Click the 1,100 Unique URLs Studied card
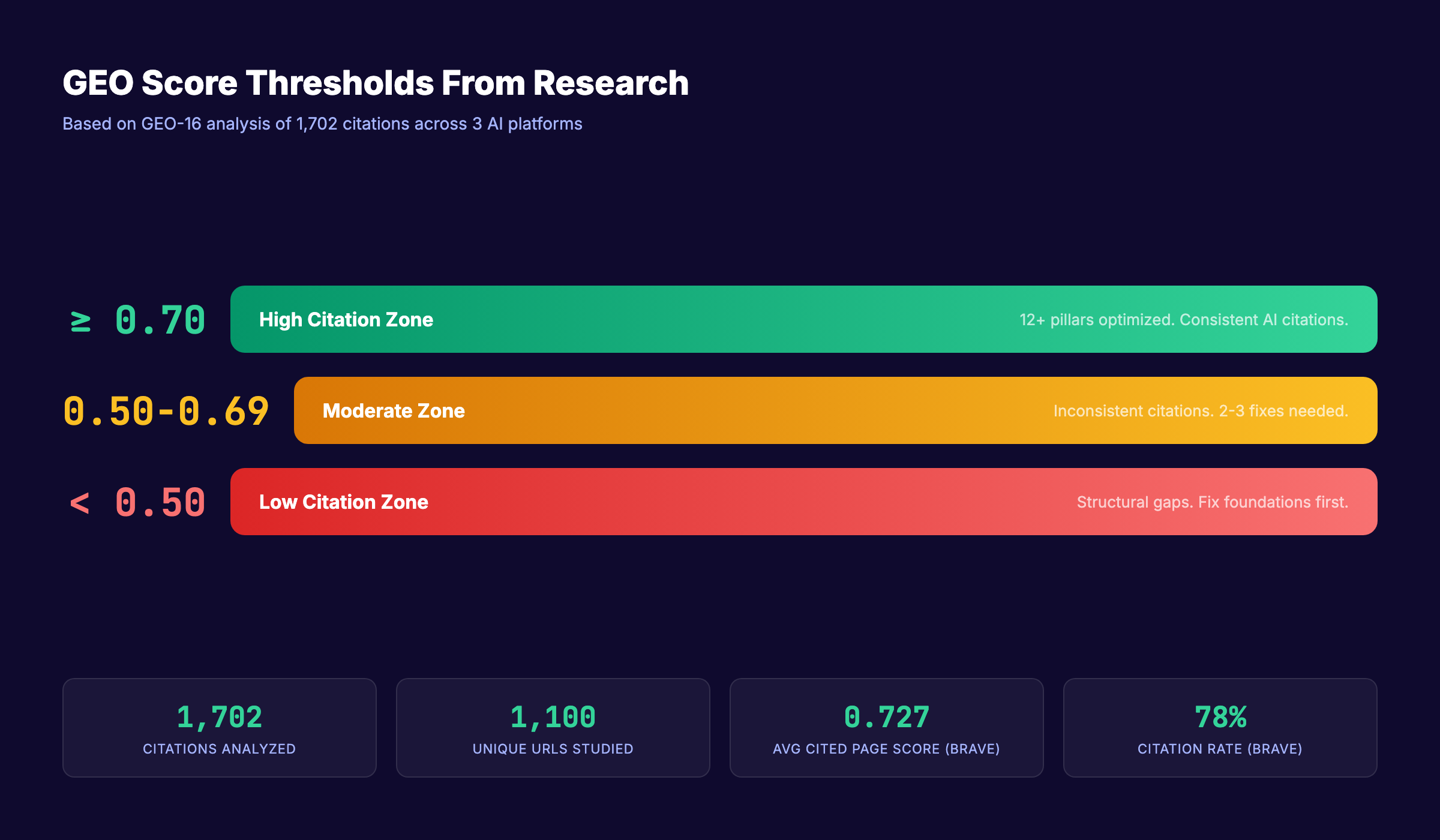 (x=552, y=728)
